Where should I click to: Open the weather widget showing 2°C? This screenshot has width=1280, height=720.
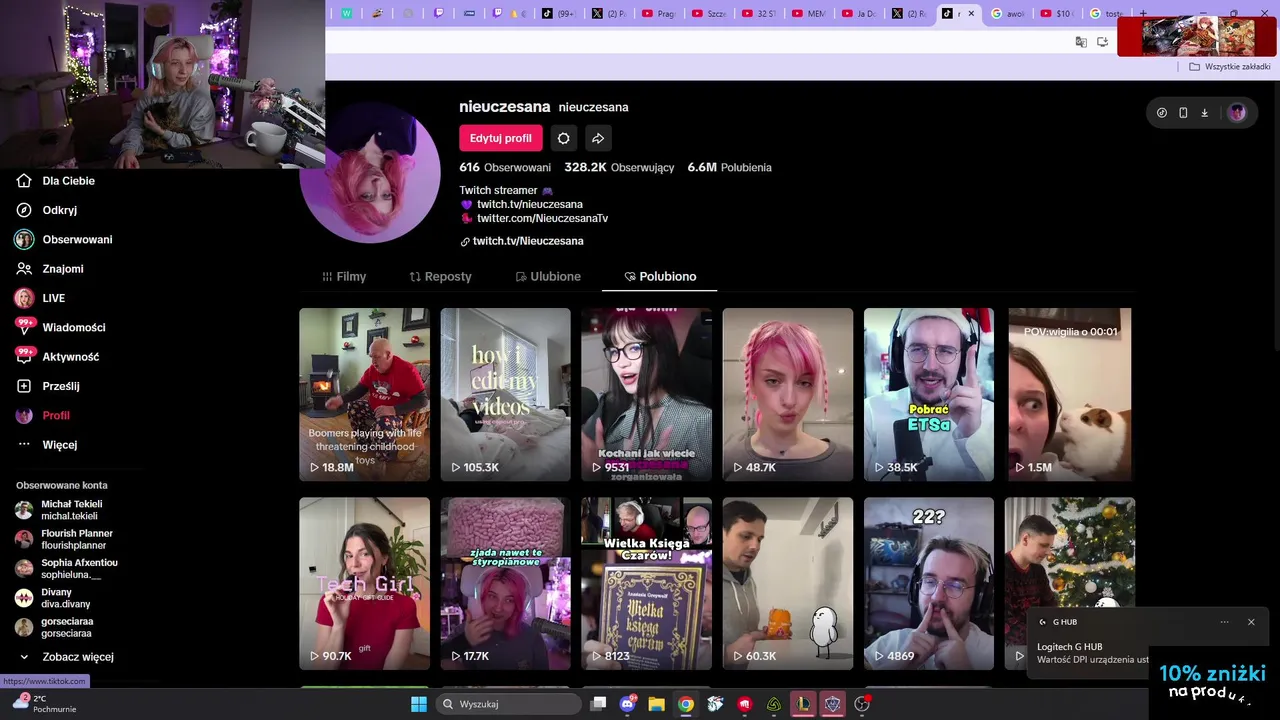click(x=45, y=703)
